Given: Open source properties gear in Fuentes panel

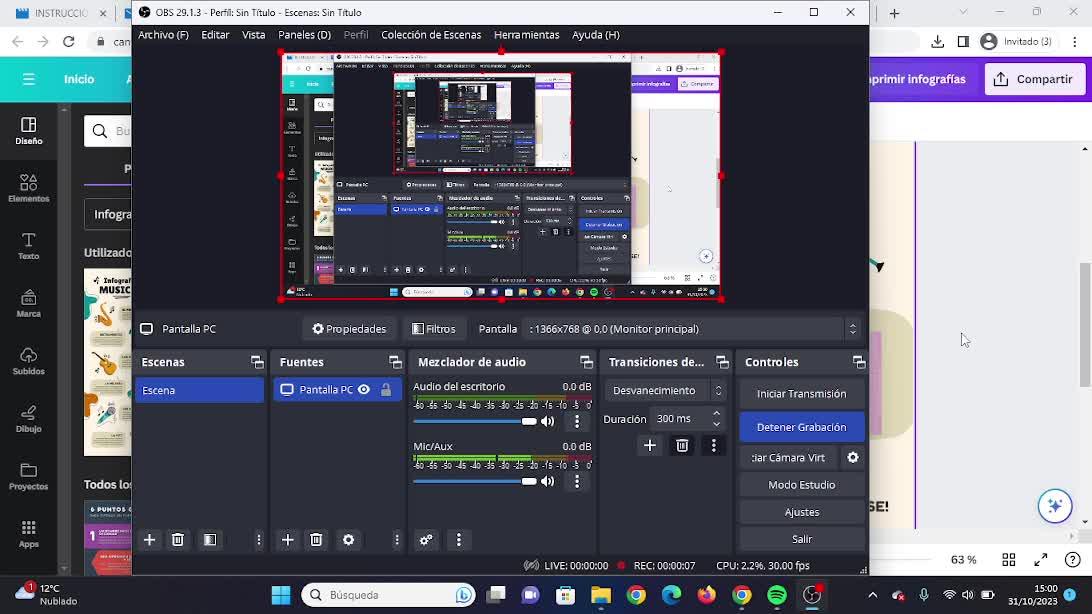Looking at the screenshot, I should (x=348, y=540).
